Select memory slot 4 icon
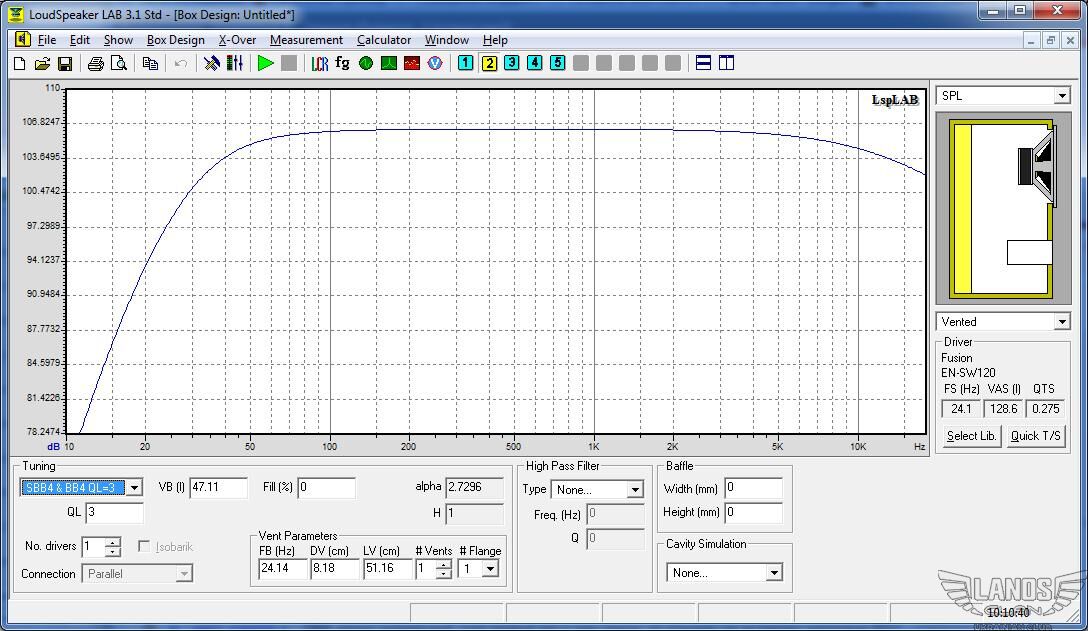The width and height of the screenshot is (1088, 631). pos(534,63)
